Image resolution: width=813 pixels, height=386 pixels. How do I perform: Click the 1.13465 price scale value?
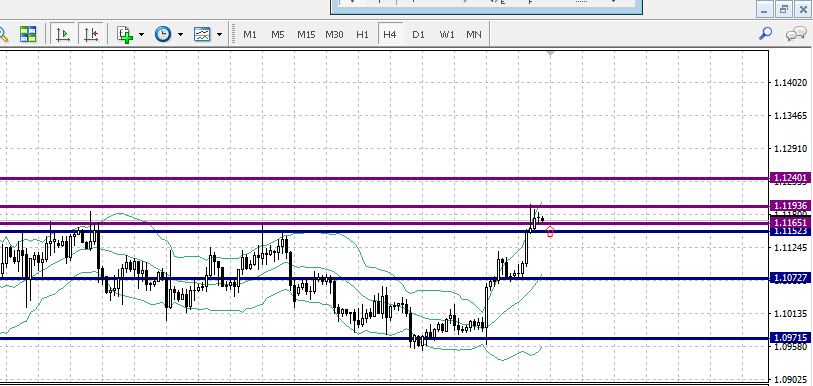[790, 115]
